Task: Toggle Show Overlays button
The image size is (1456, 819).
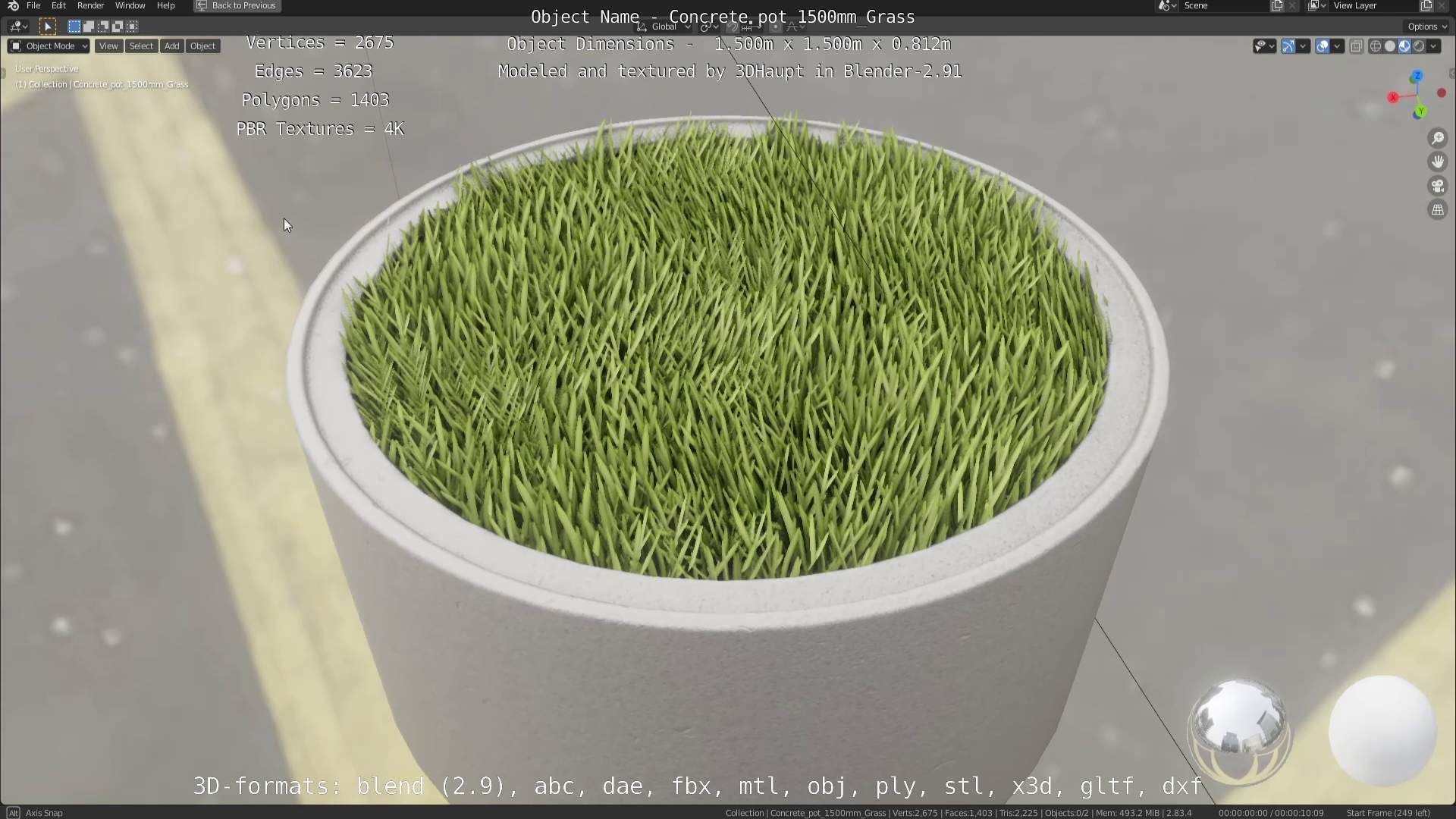Action: coord(1322,46)
